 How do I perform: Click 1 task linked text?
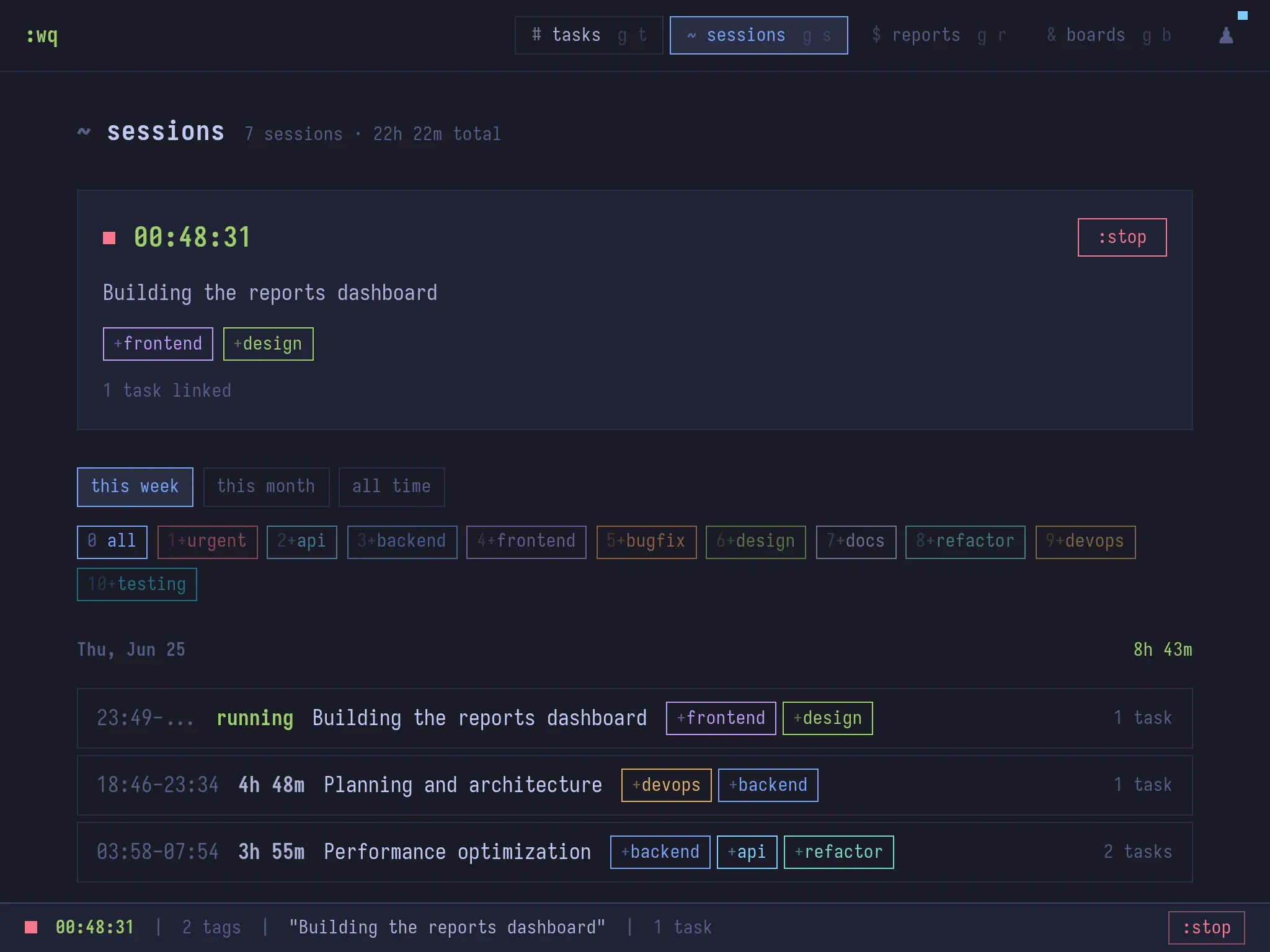(x=167, y=390)
